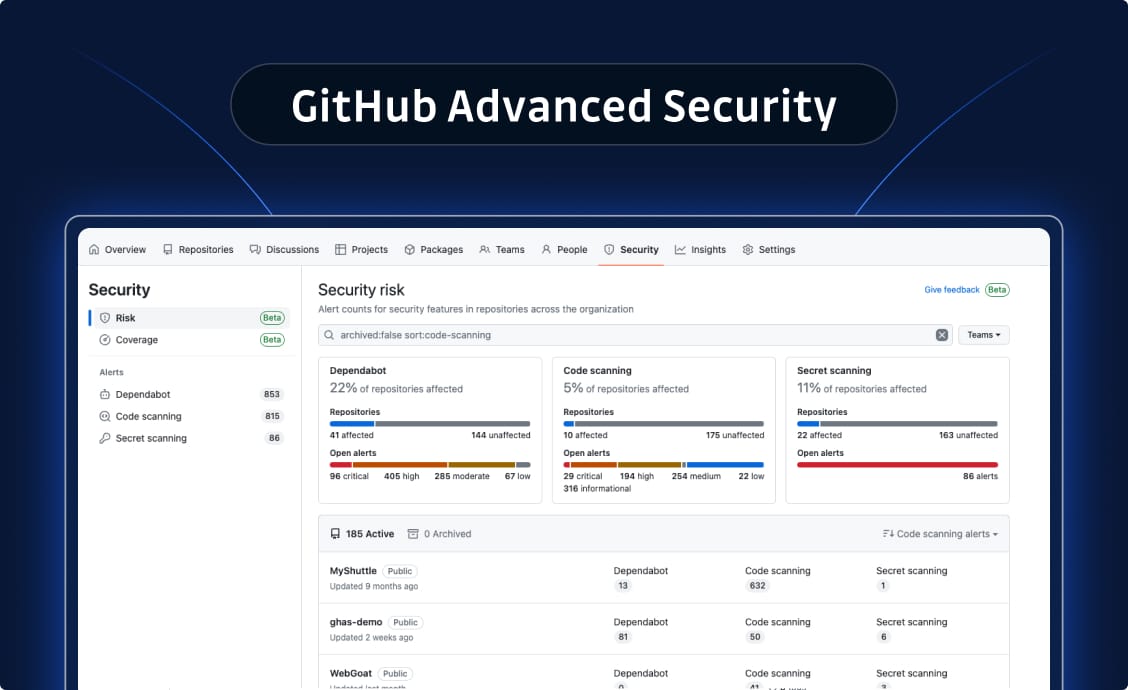The height and width of the screenshot is (690, 1128).
Task: Clear the search query with the X button
Action: coord(941,334)
